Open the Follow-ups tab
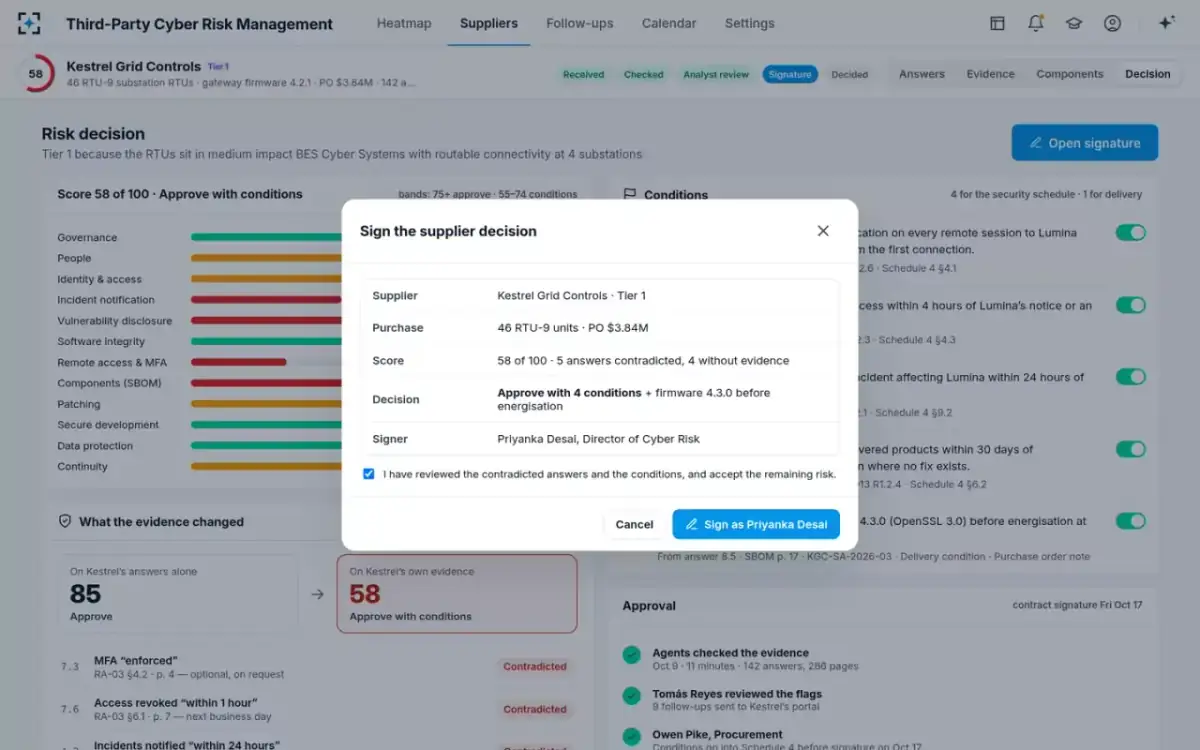This screenshot has width=1200, height=750. point(580,23)
